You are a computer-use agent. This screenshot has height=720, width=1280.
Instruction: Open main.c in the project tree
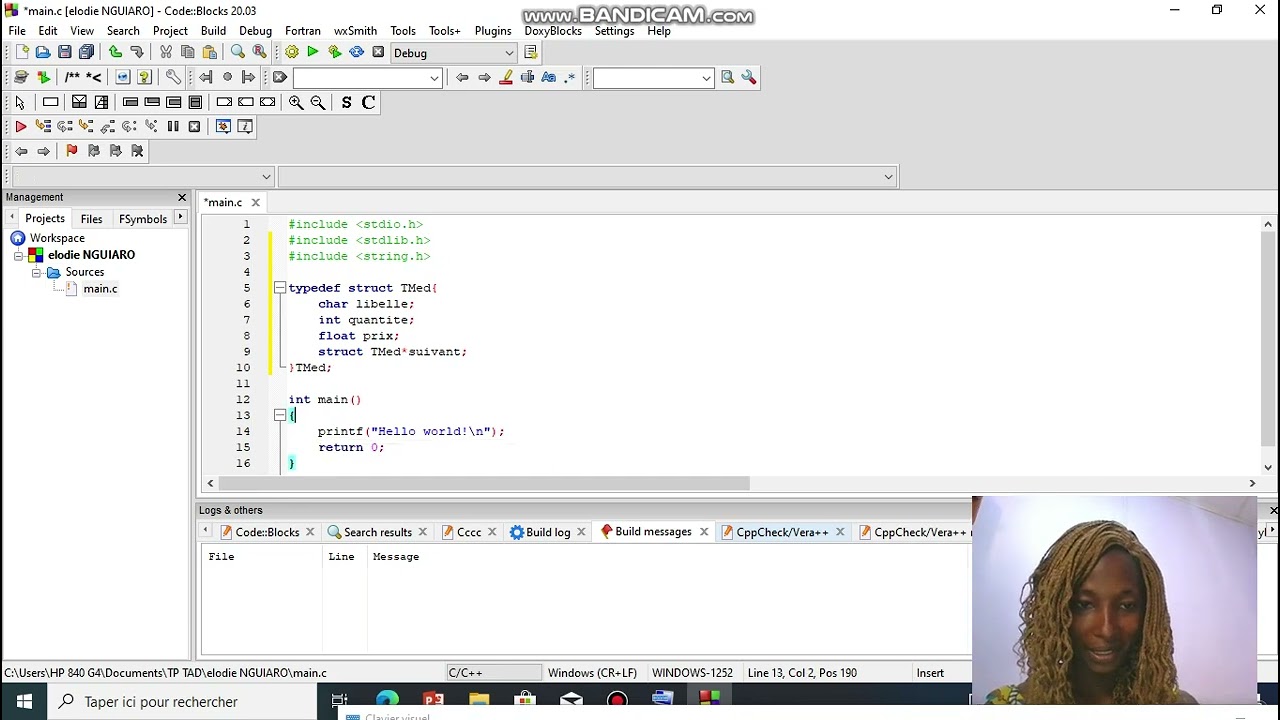pos(100,289)
